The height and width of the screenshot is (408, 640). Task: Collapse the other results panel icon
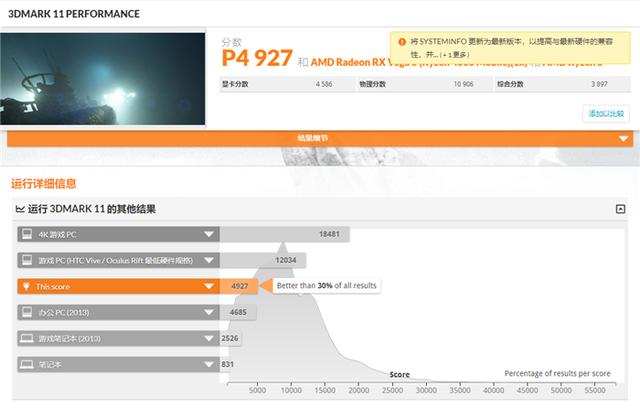620,209
